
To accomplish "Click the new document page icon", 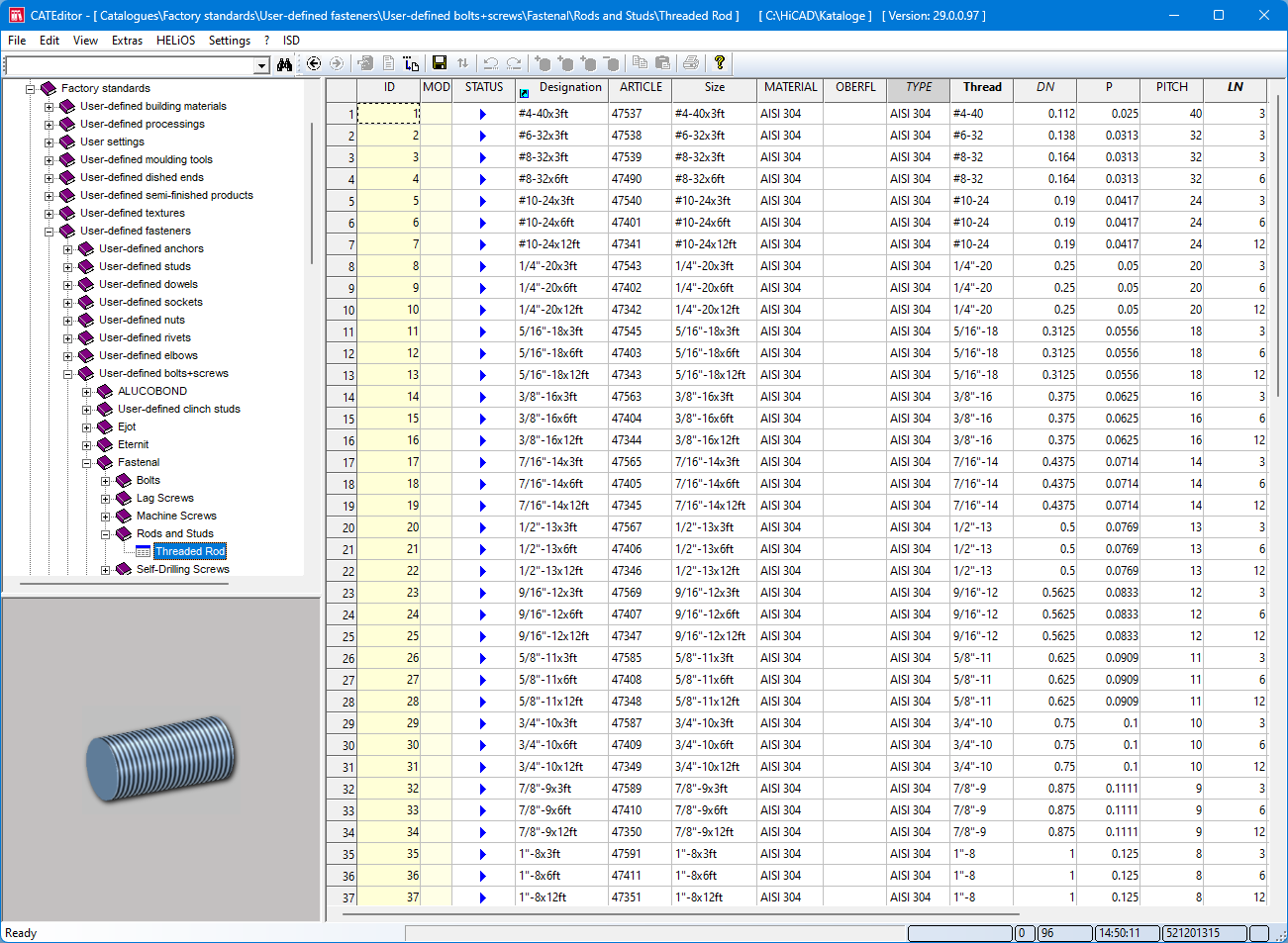I will 388,63.
